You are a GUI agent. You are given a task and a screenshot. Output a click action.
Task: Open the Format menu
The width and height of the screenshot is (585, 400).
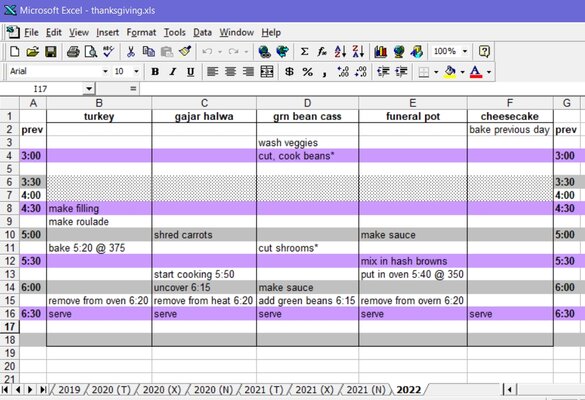tap(141, 33)
